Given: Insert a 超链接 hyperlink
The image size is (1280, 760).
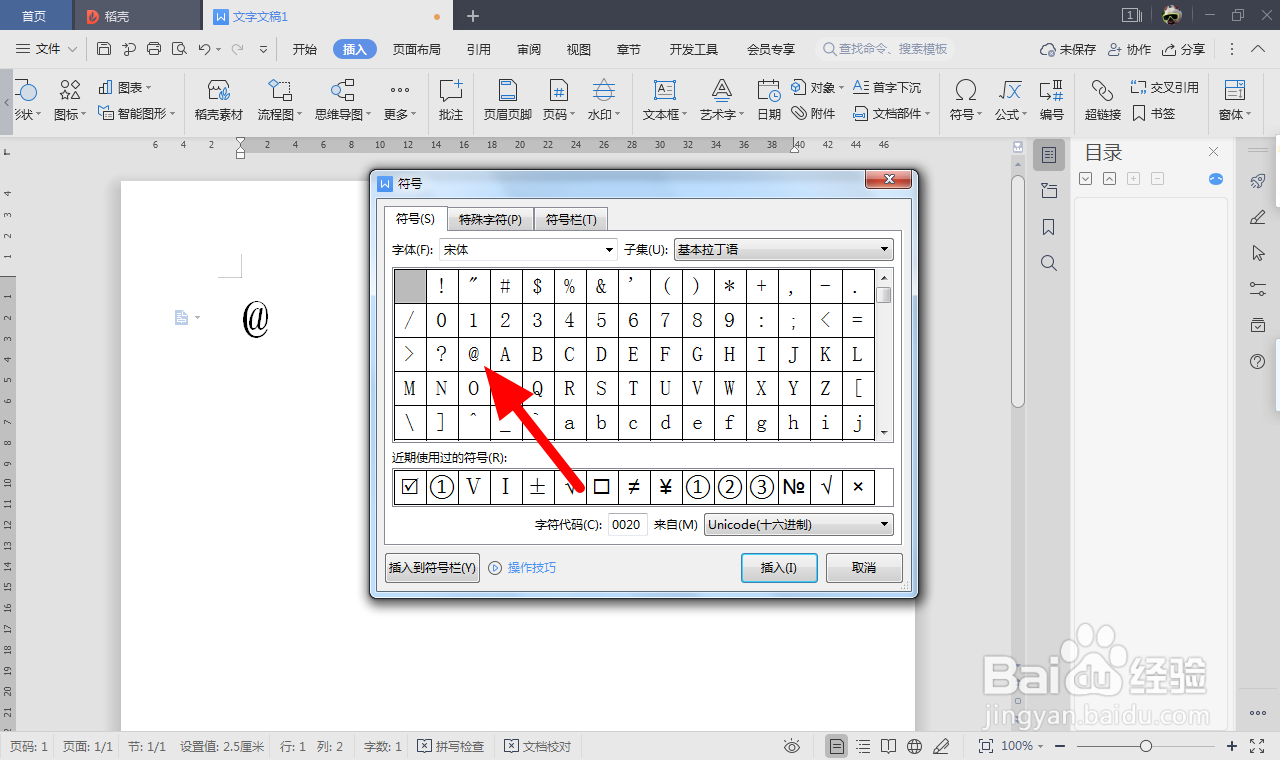Looking at the screenshot, I should tap(1103, 100).
